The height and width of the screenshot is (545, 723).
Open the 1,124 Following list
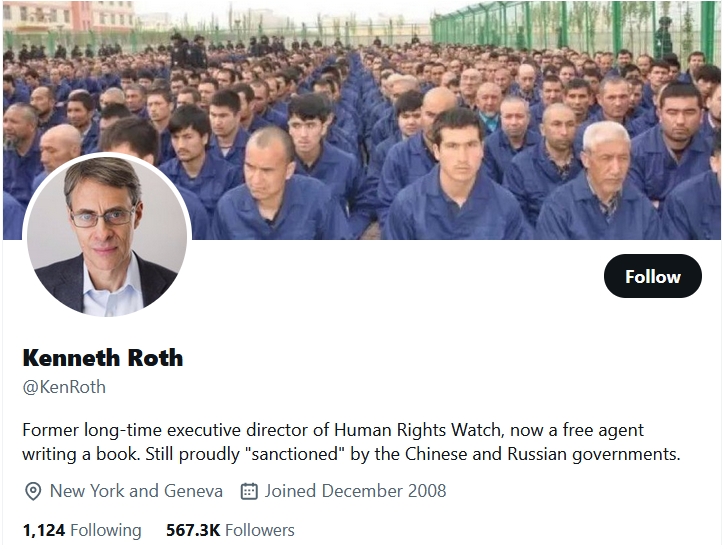(82, 530)
